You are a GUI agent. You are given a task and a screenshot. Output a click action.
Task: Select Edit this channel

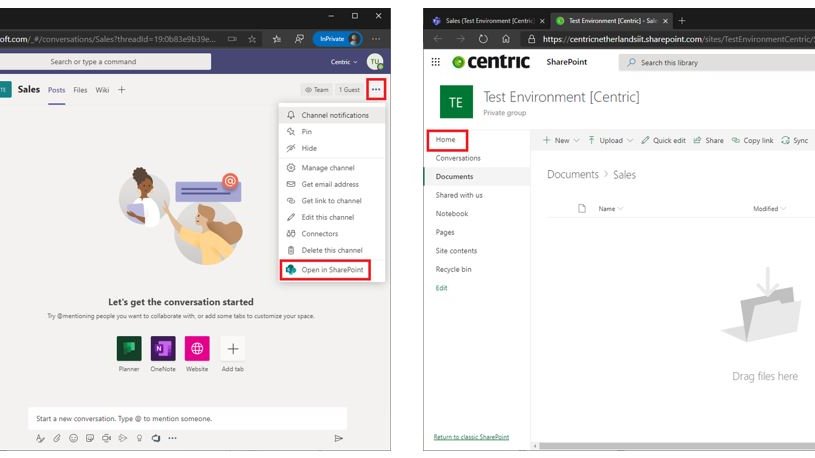[x=332, y=217]
